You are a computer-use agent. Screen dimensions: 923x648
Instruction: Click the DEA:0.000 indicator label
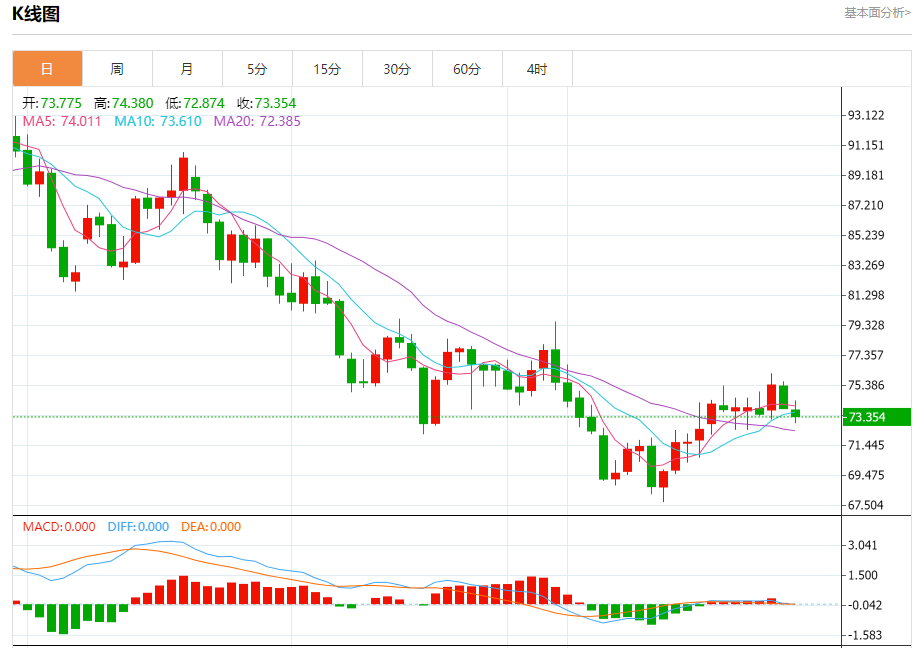(211, 527)
